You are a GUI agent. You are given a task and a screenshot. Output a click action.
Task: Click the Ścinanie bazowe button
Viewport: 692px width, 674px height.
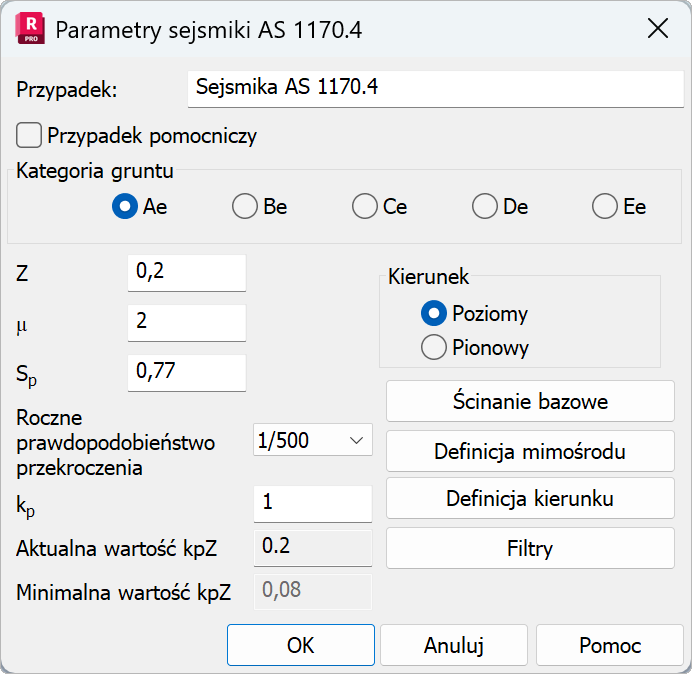530,401
